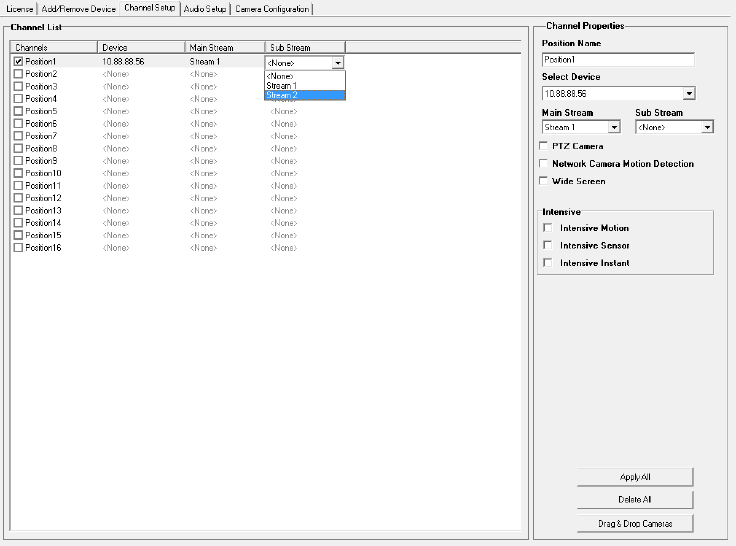The height and width of the screenshot is (546, 736).
Task: Click into the Position Name field
Action: [617, 60]
